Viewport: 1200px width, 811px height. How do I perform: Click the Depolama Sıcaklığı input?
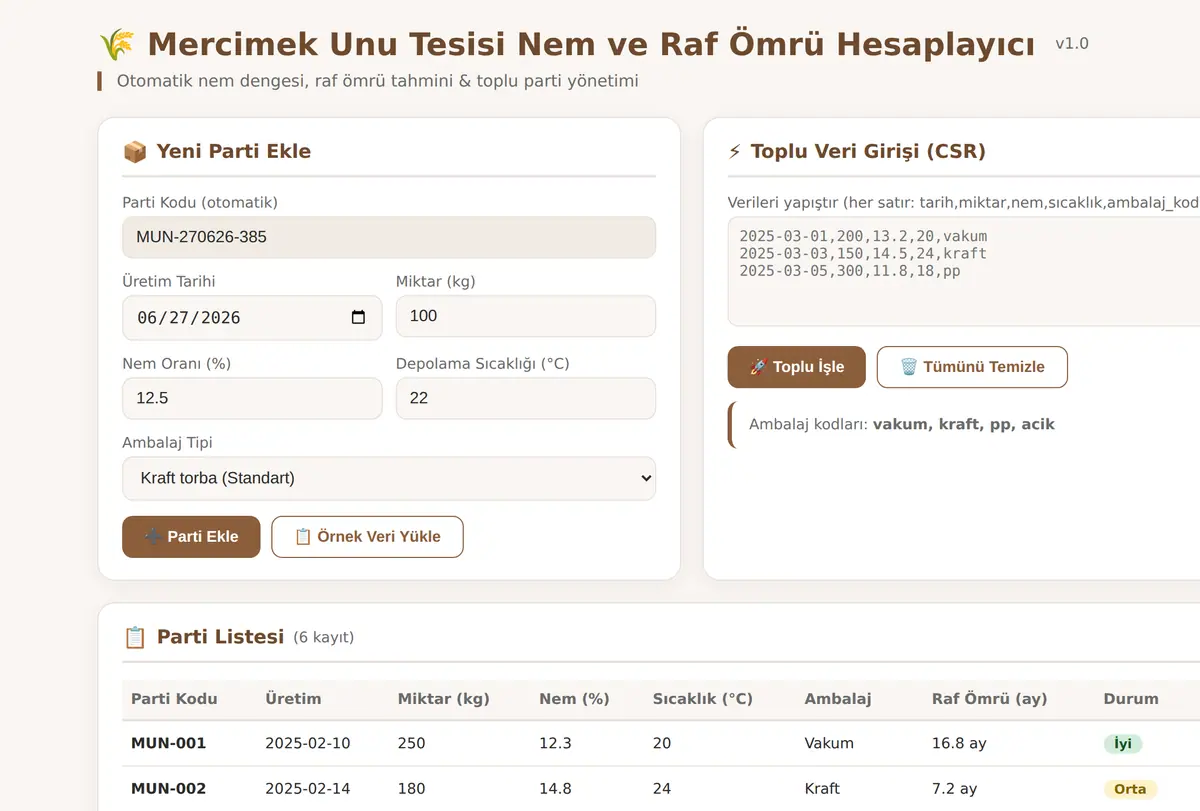(x=526, y=398)
